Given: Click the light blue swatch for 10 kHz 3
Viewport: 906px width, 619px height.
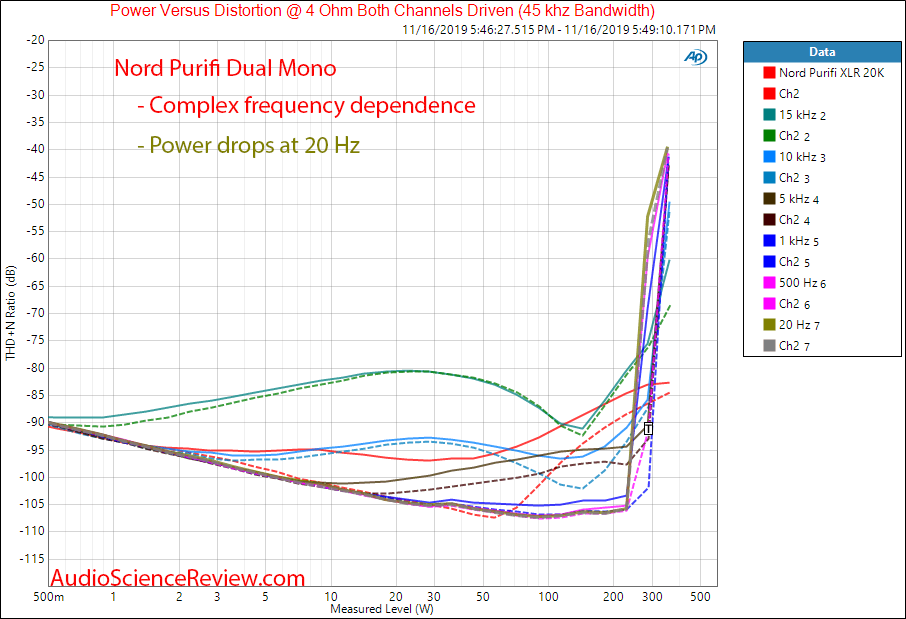Looking at the screenshot, I should click(769, 157).
